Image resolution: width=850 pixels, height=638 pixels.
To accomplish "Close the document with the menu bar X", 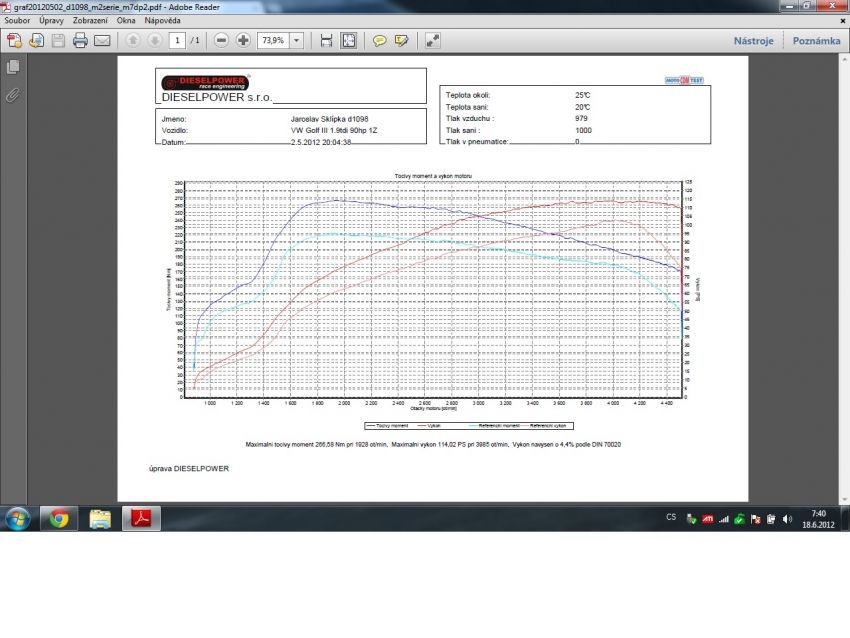I will [x=843, y=21].
